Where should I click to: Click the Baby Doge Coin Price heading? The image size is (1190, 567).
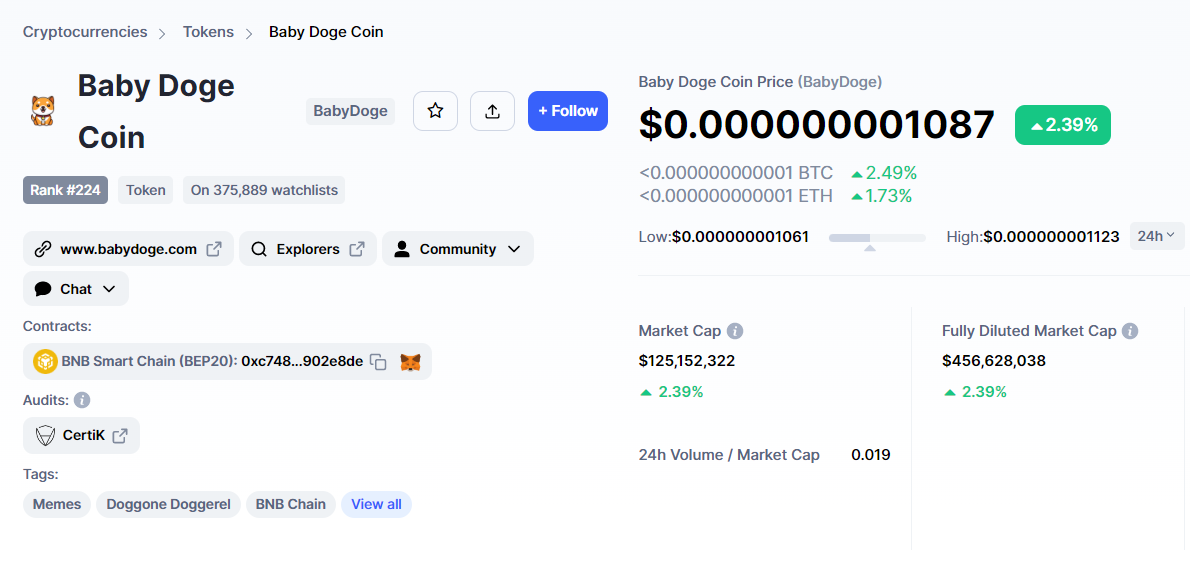[x=760, y=81]
